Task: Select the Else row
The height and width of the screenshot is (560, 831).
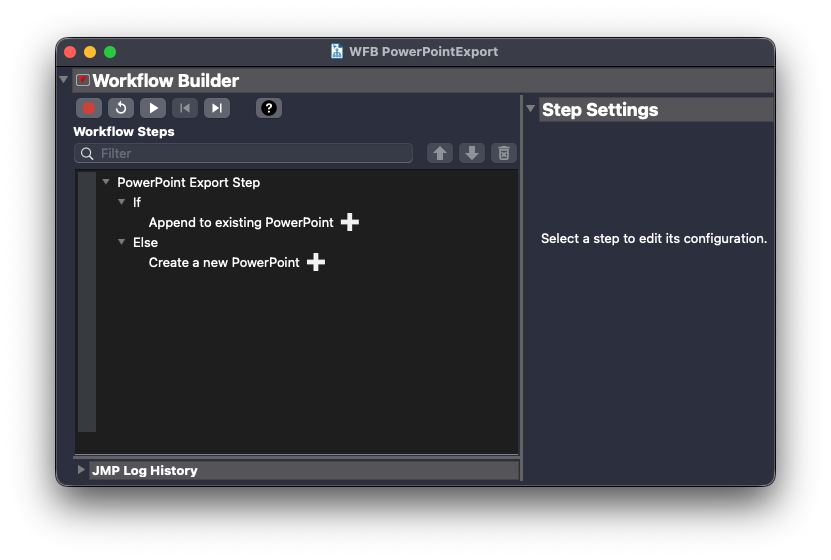Action: (145, 243)
